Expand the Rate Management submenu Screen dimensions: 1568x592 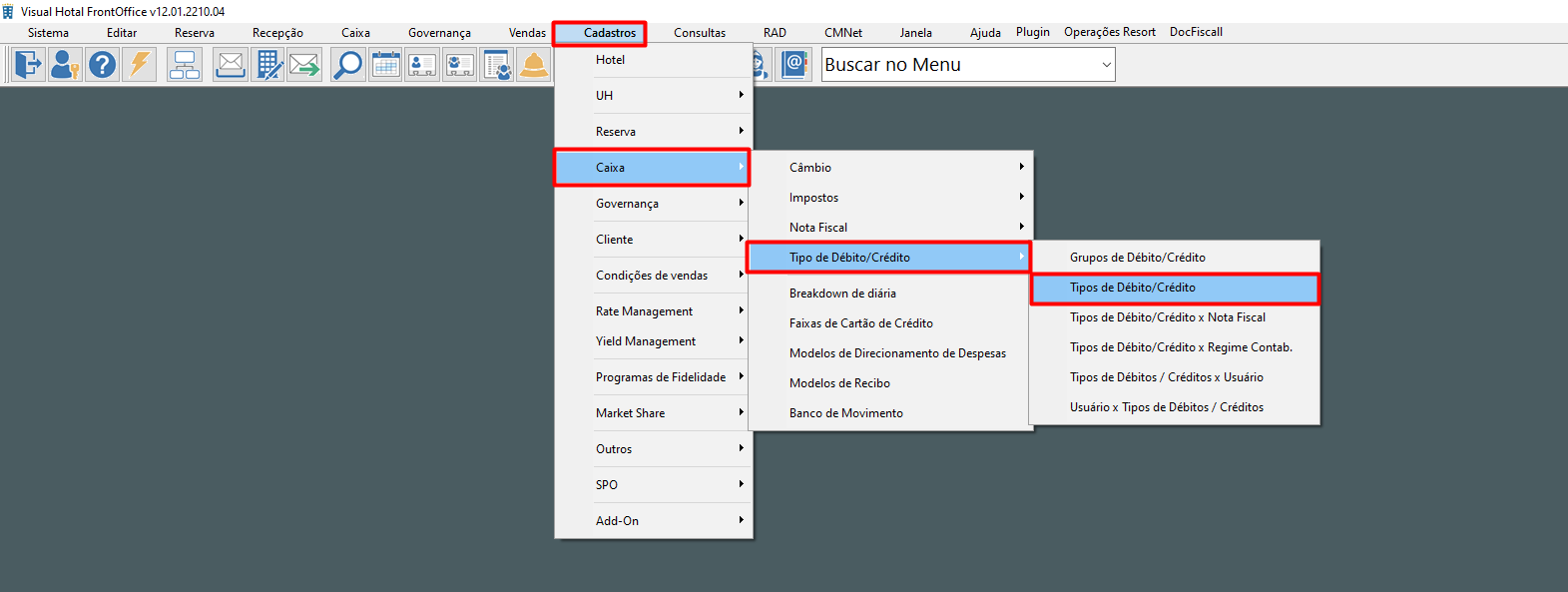[654, 311]
